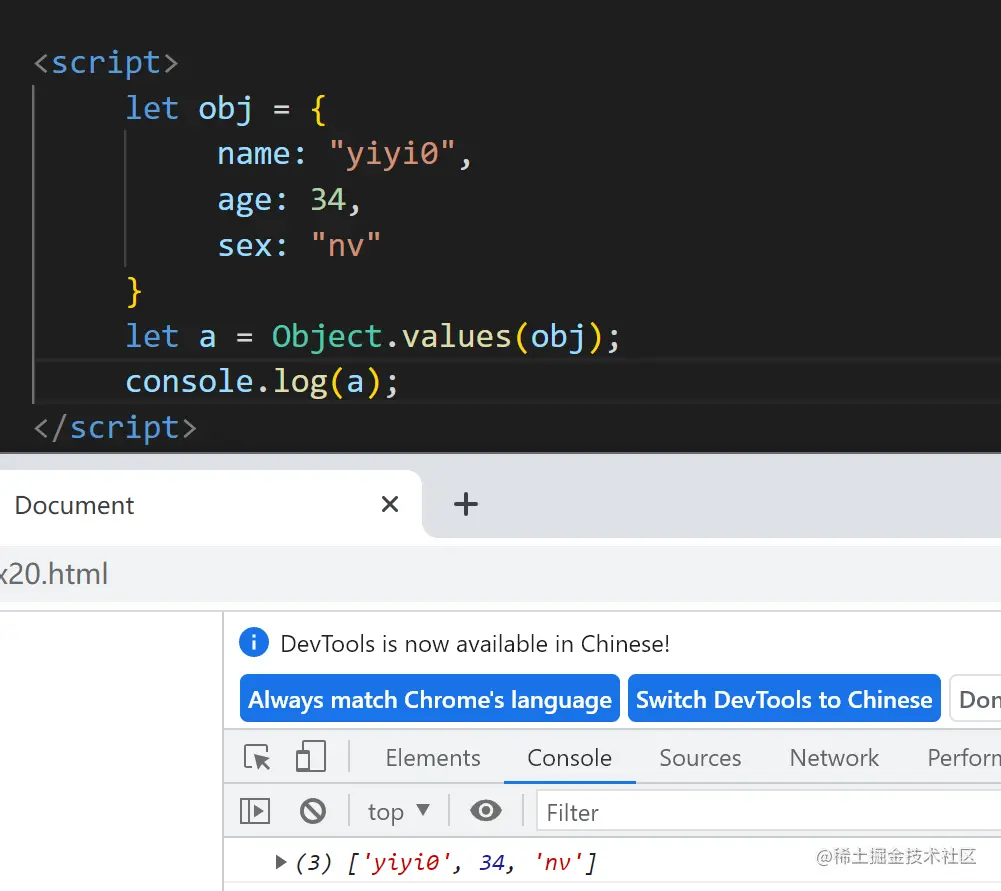Click 'nv' in console output

pyautogui.click(x=558, y=863)
